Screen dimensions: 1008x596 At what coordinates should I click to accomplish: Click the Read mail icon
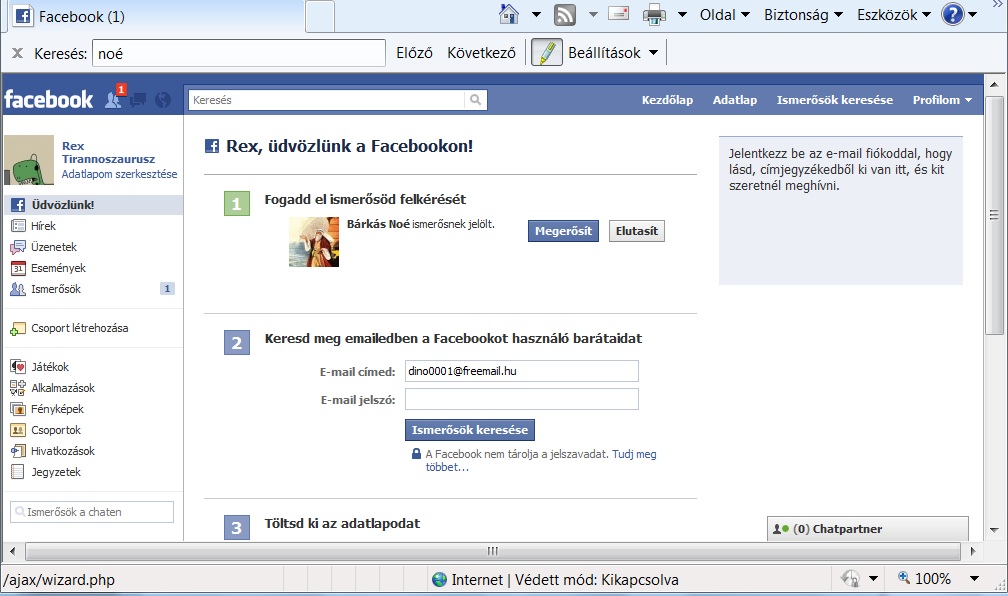click(618, 14)
